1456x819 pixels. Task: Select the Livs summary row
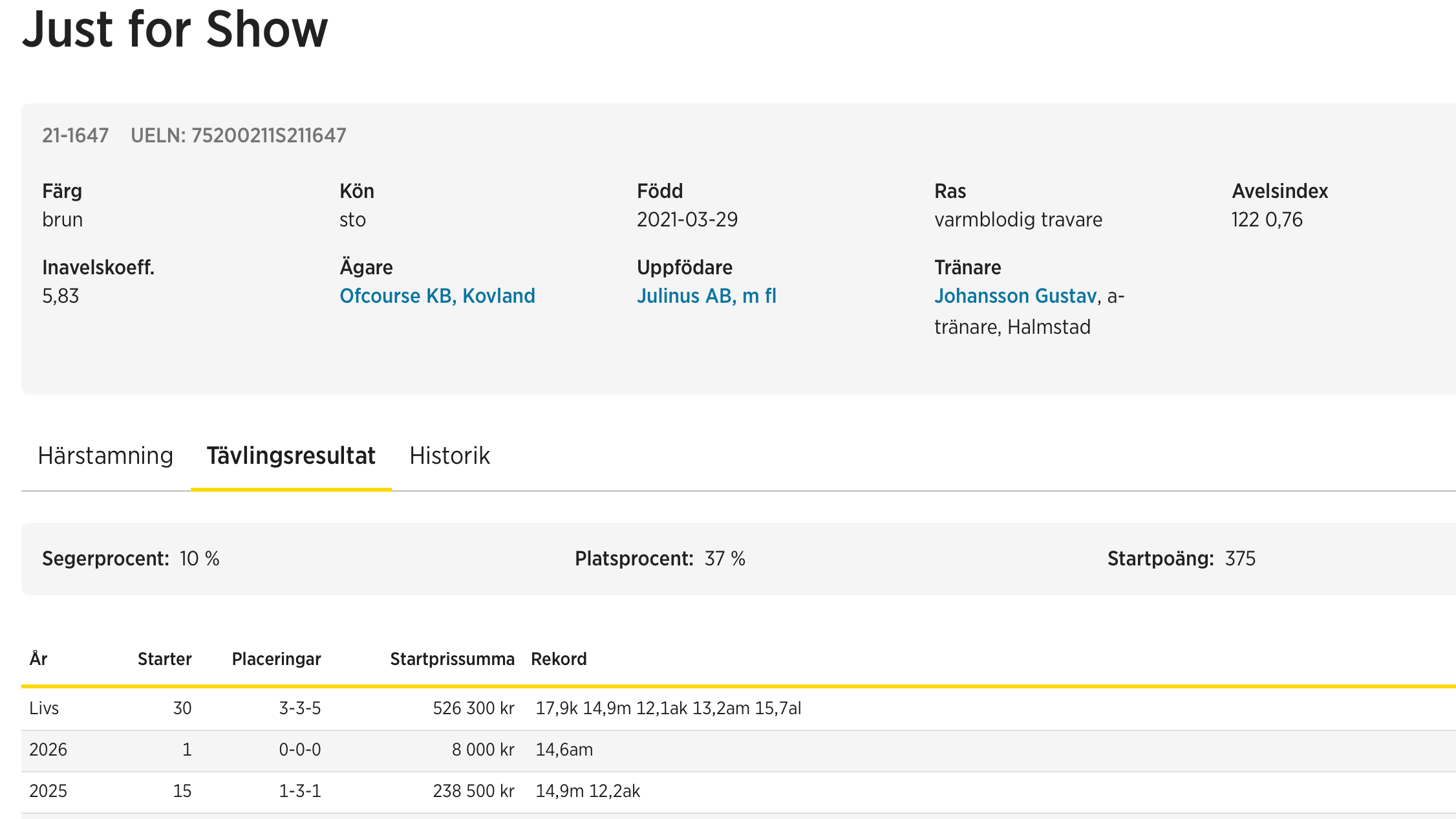click(x=44, y=708)
